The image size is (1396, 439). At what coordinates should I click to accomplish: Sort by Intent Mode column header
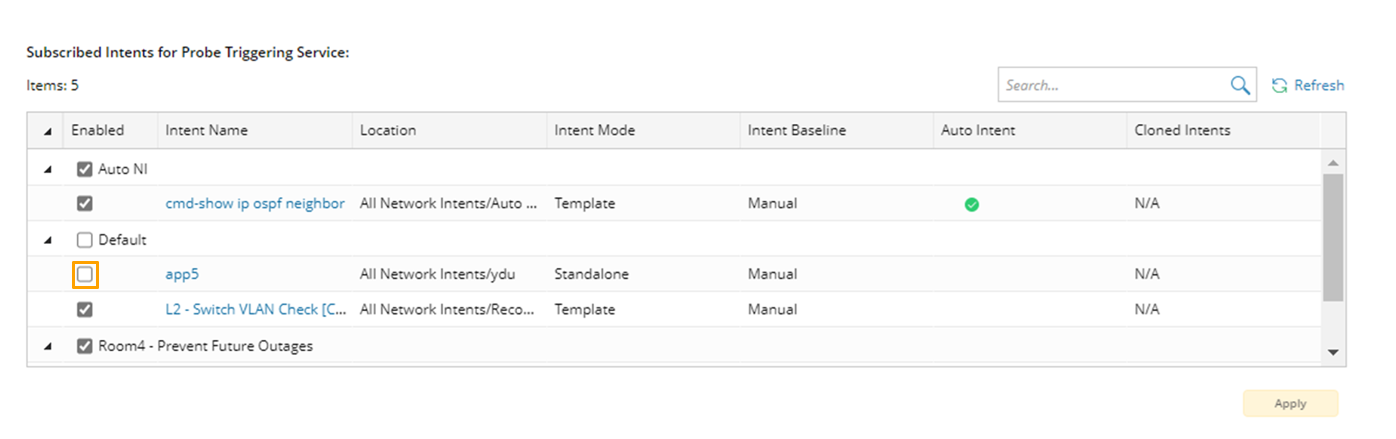click(595, 131)
